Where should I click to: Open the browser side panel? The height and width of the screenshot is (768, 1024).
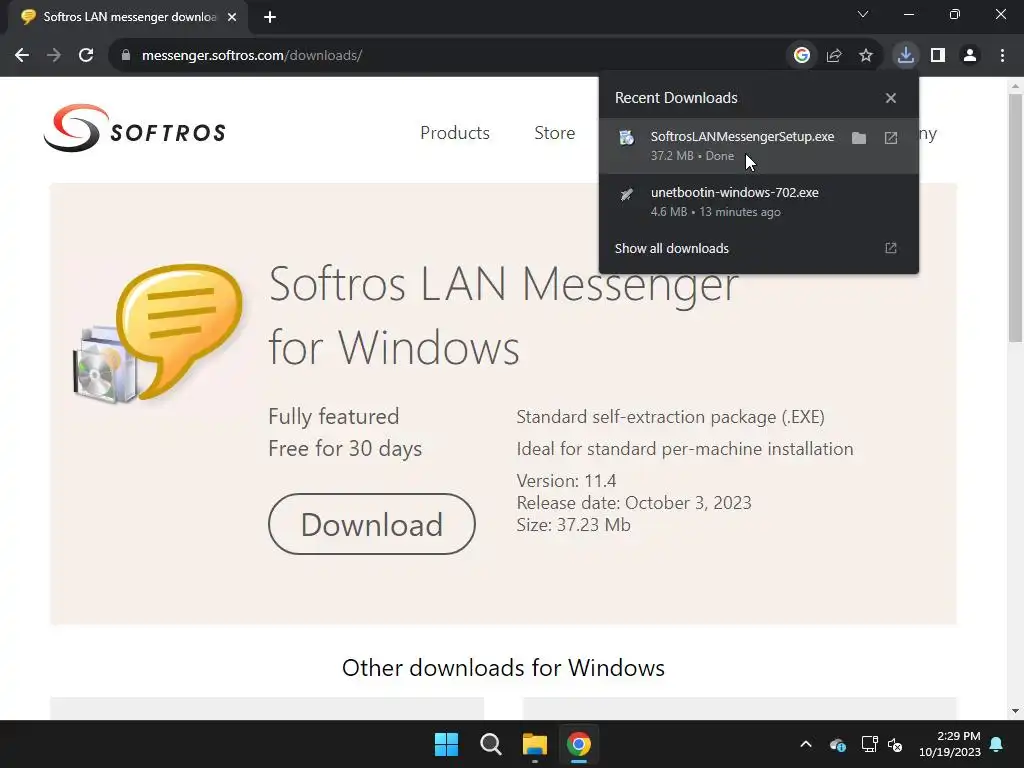click(938, 56)
